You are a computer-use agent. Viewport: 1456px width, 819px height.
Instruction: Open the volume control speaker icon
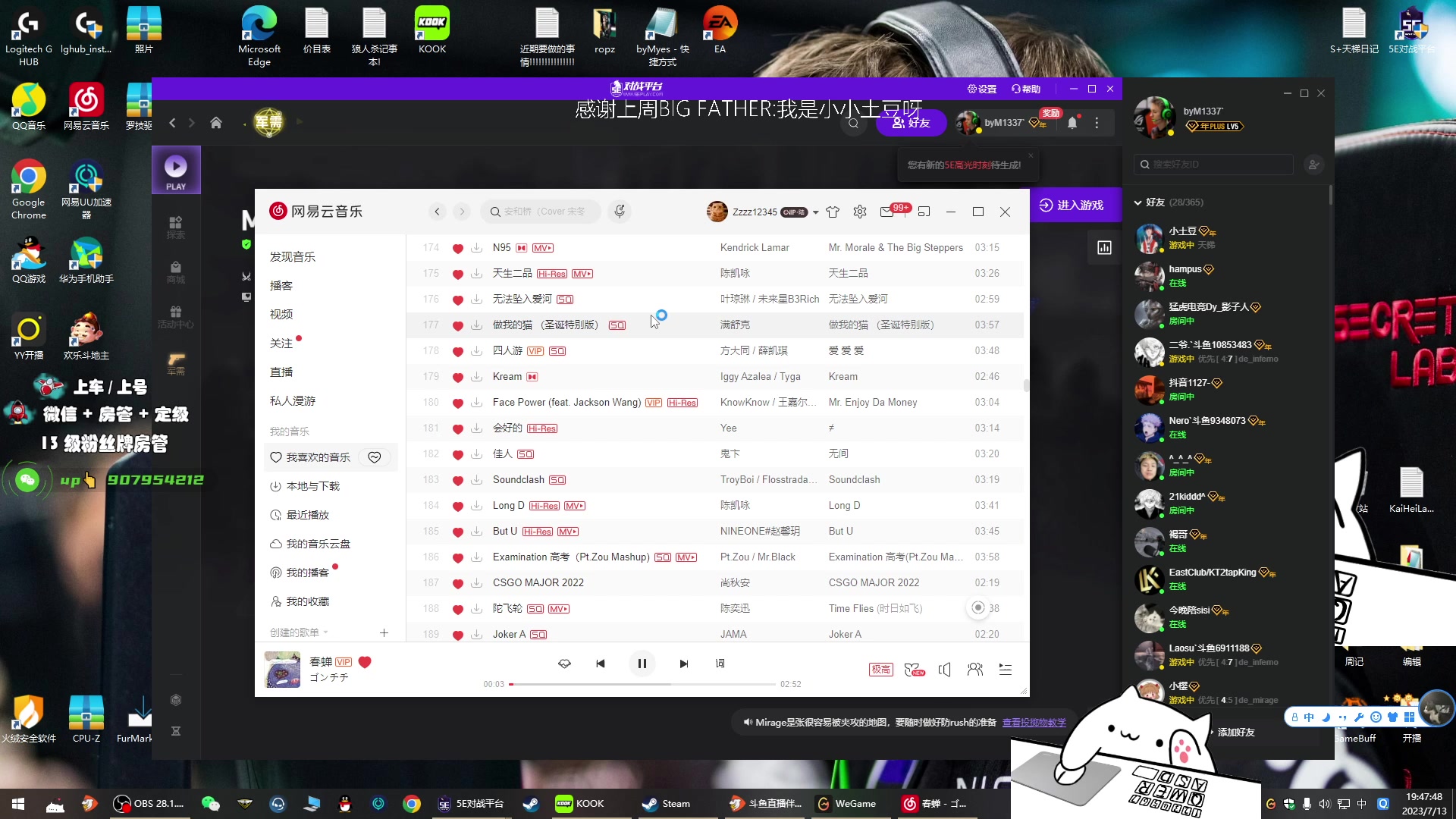point(945,670)
